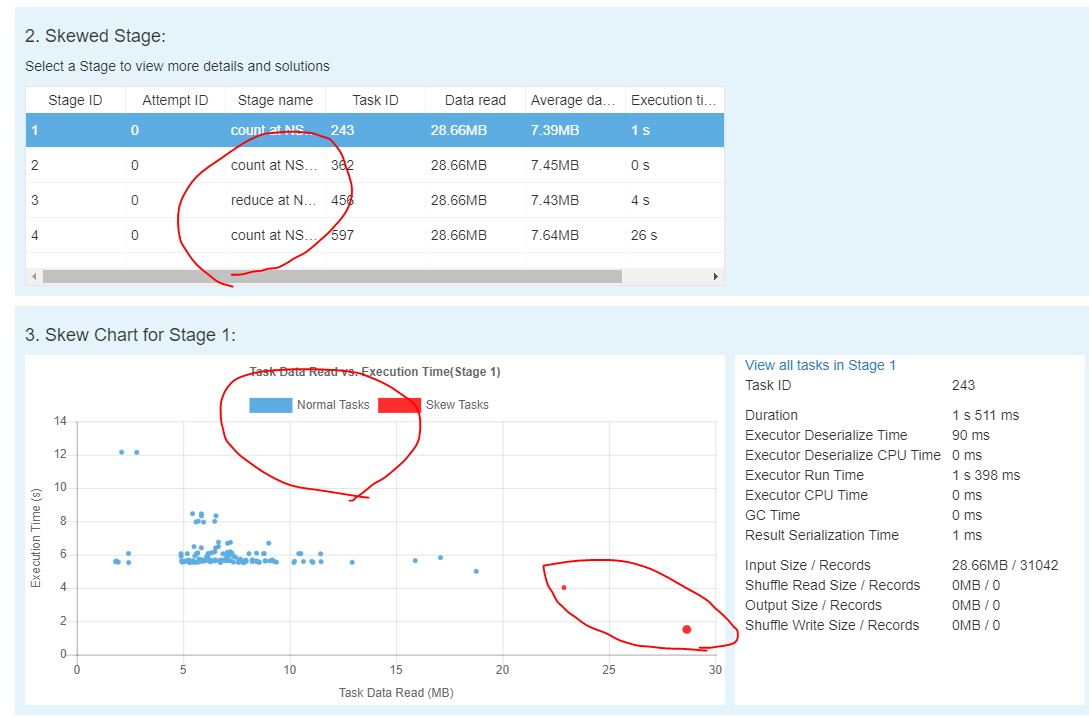Sort by the Stage name column header
1089x717 pixels.
(x=275, y=100)
